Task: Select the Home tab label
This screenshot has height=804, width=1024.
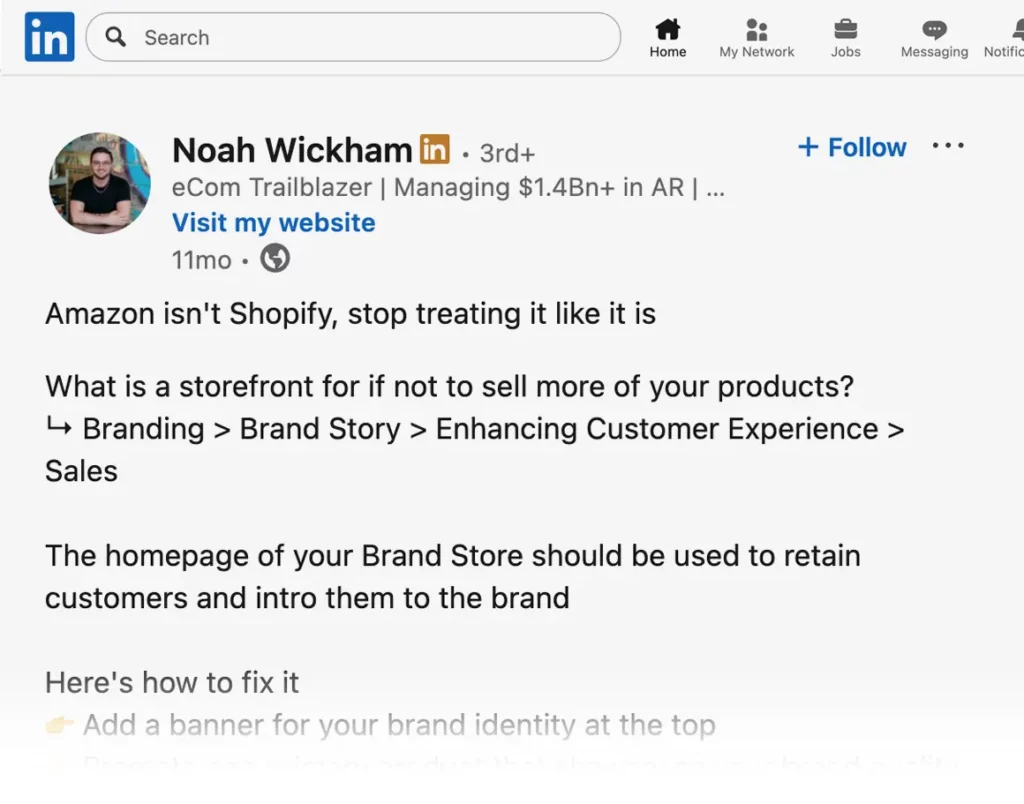Action: 667,52
